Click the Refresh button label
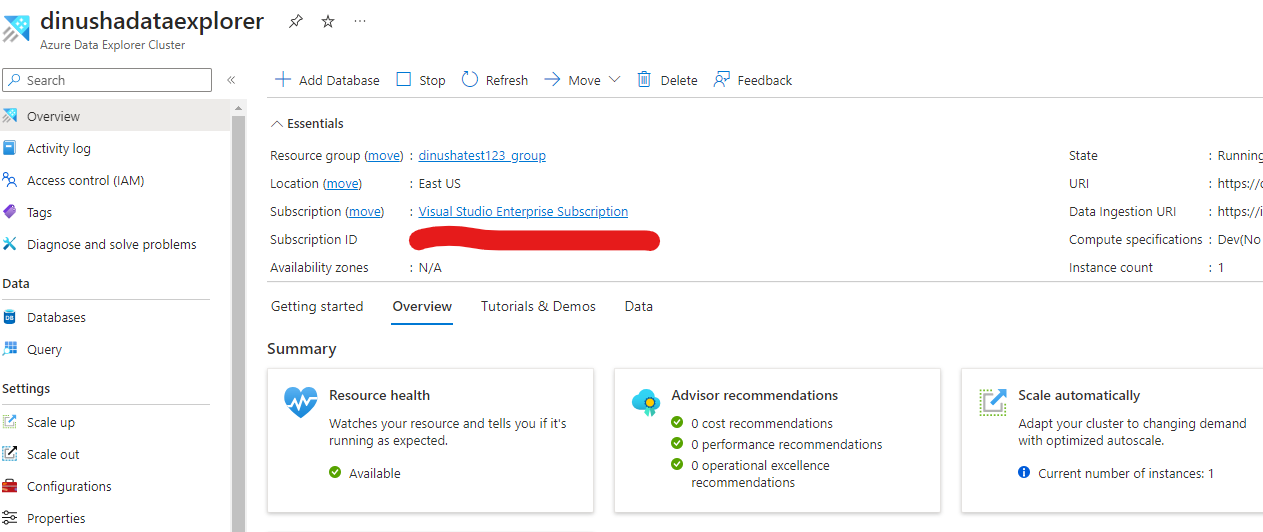Screen dimensions: 1263x532 pos(507,80)
